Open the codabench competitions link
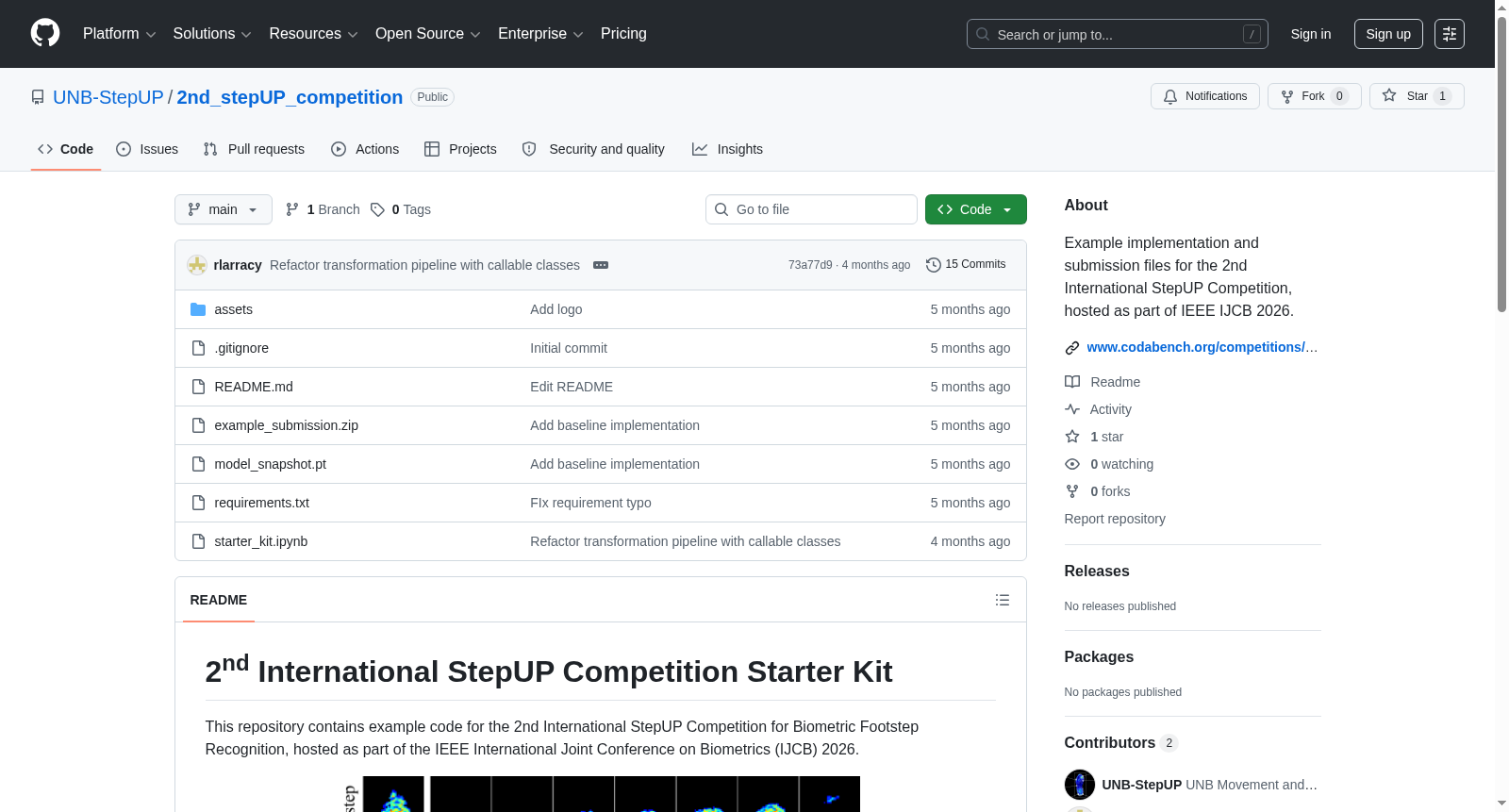Viewport: 1509px width, 812px height. click(1202, 347)
